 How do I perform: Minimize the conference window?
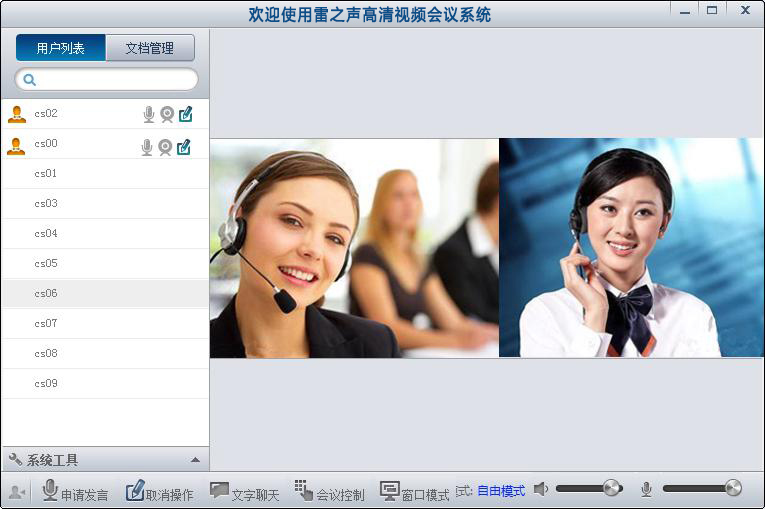pyautogui.click(x=684, y=11)
